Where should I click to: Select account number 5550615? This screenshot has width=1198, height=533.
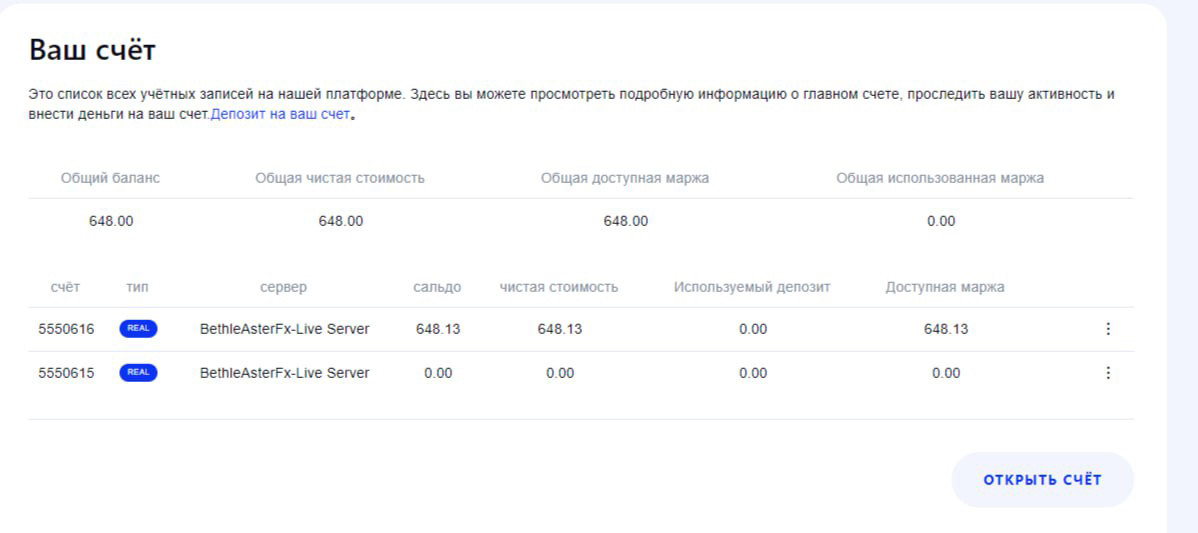tap(66, 373)
